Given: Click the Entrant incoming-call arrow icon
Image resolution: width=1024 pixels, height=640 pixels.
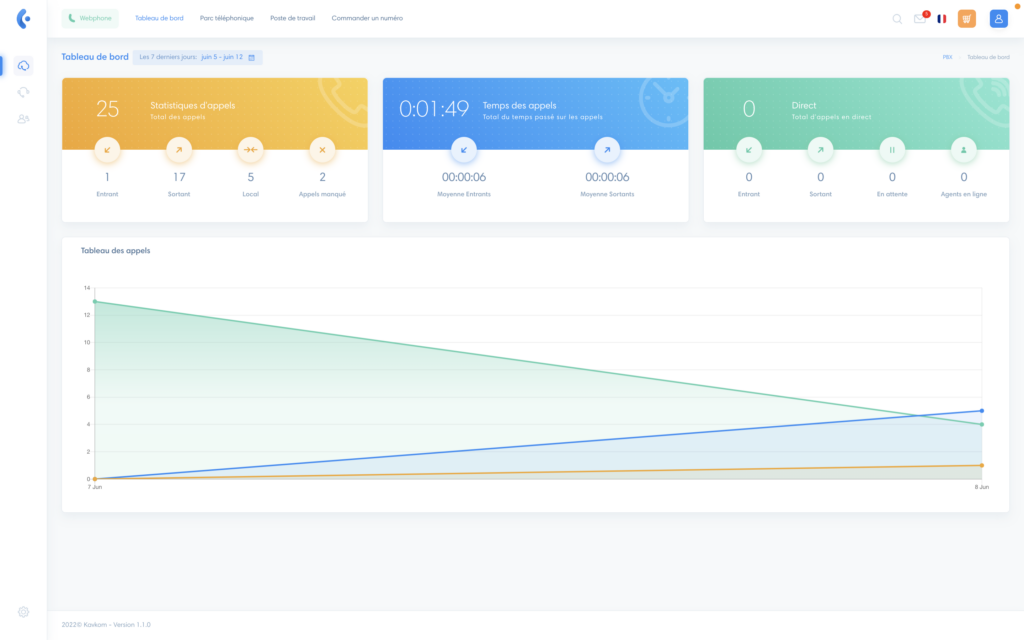Looking at the screenshot, I should coord(108,150).
